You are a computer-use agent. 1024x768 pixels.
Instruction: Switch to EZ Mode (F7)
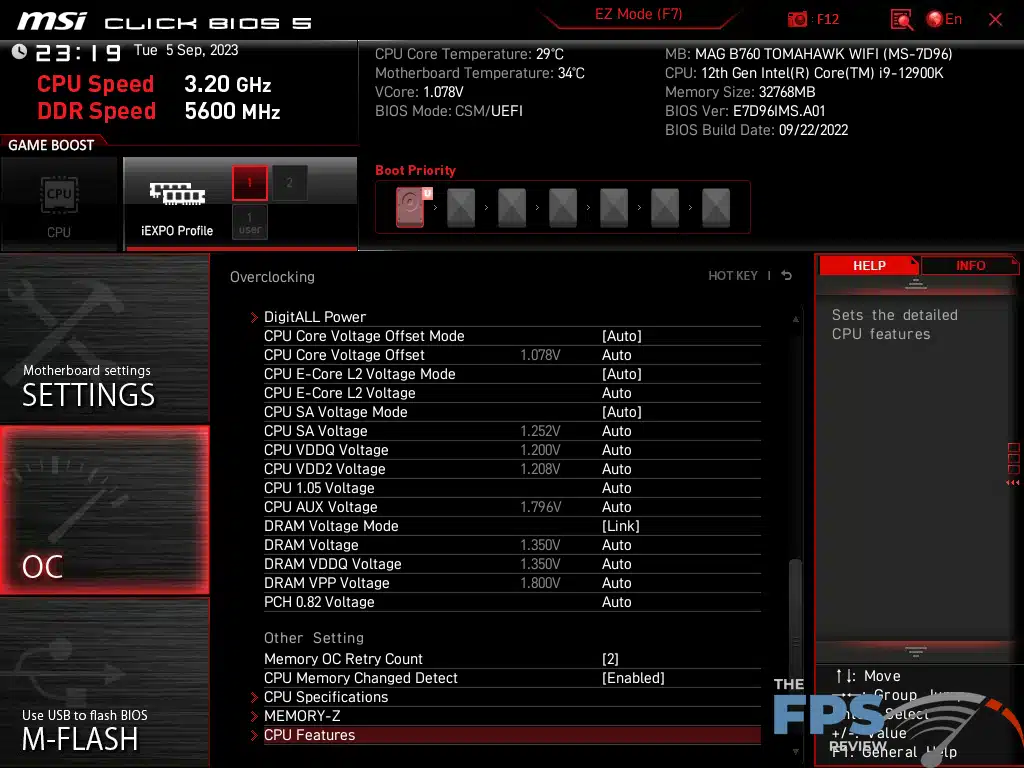coord(638,14)
